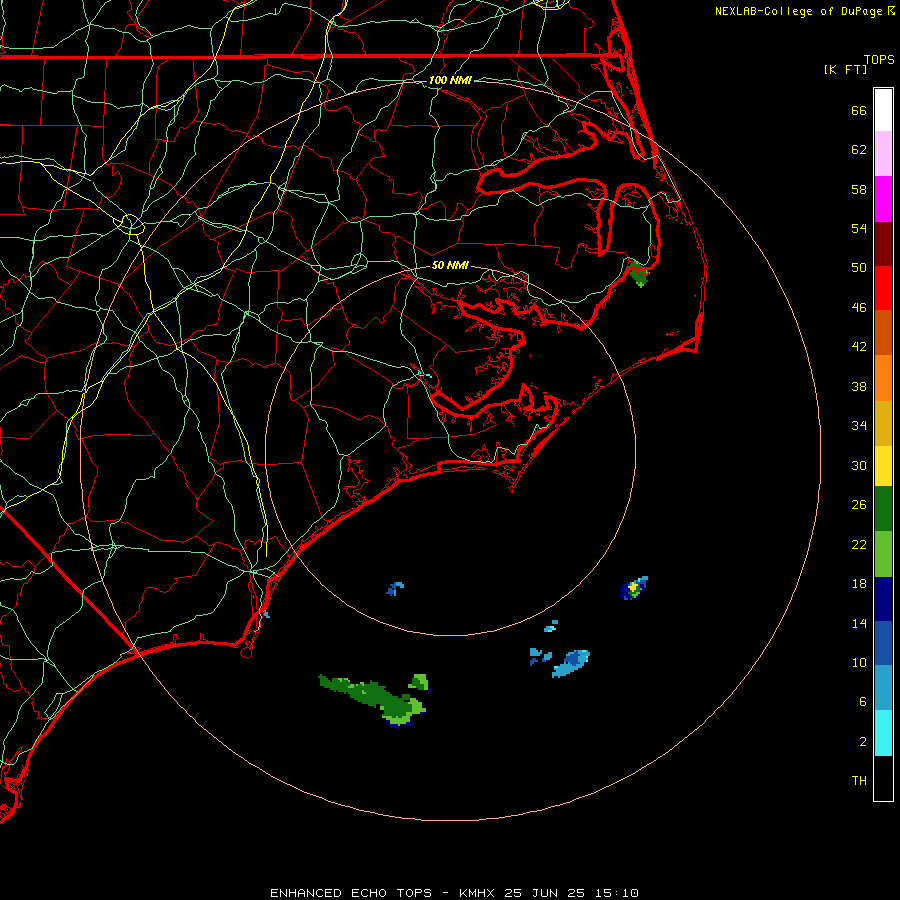Click the 34 legend value
Screen dimensions: 900x900
859,426
